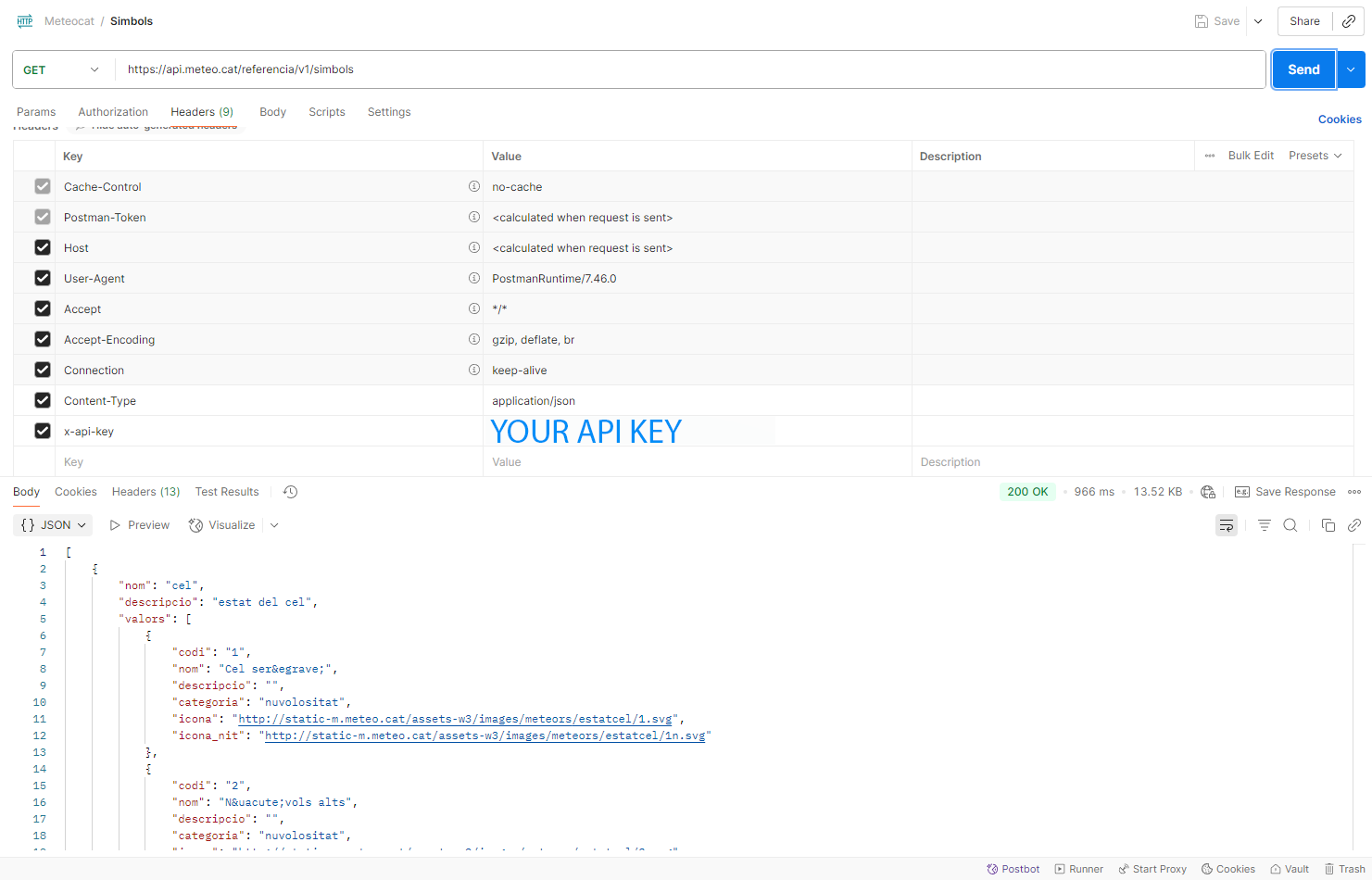Open the response filter icon
The height and width of the screenshot is (880, 1372).
1264,525
